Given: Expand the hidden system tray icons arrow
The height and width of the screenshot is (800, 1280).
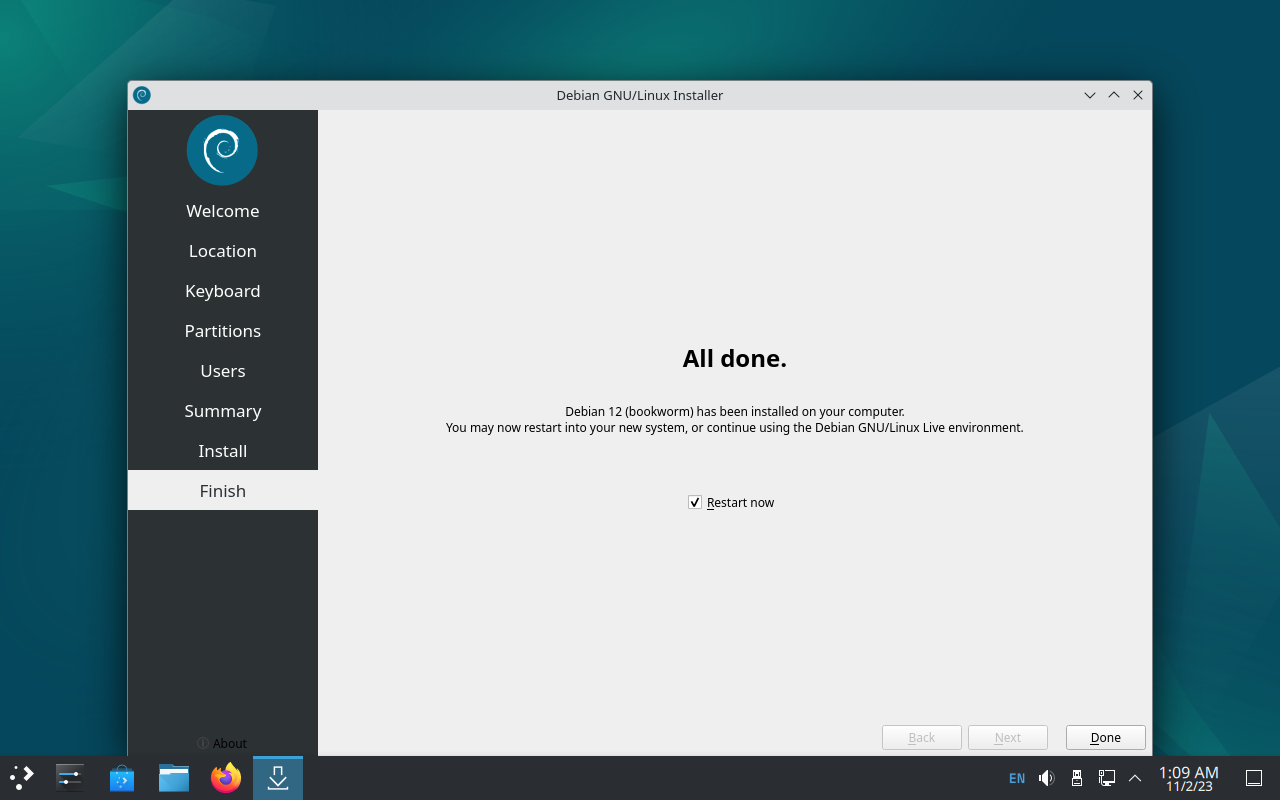Looking at the screenshot, I should pos(1135,778).
